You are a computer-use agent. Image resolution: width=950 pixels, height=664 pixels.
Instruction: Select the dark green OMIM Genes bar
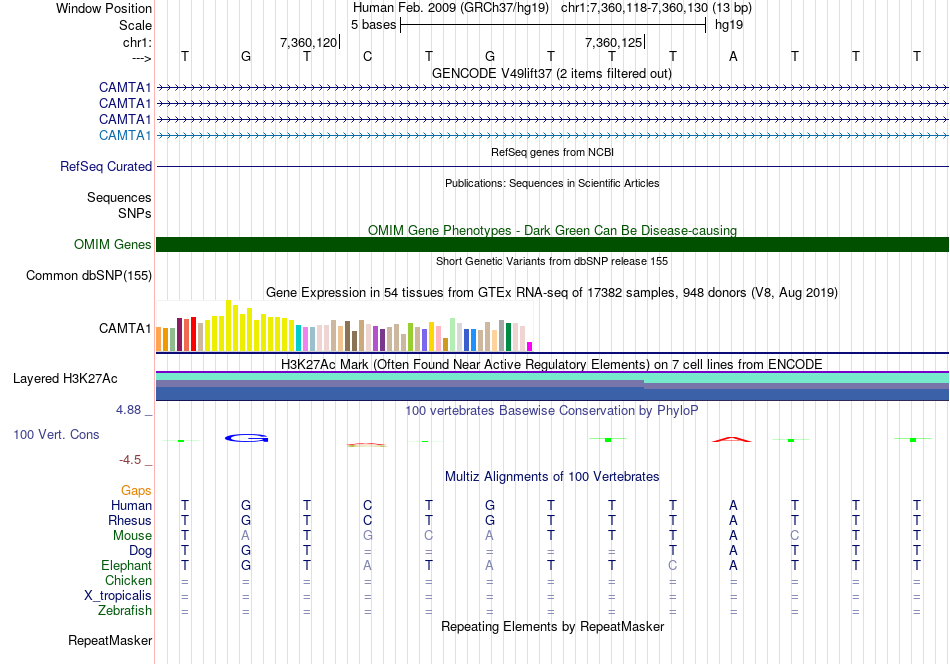pos(552,244)
